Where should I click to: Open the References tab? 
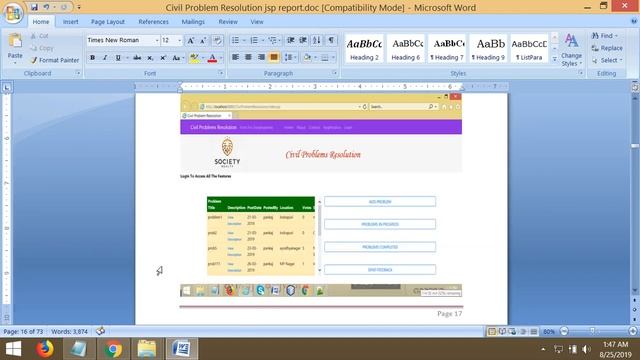153,22
